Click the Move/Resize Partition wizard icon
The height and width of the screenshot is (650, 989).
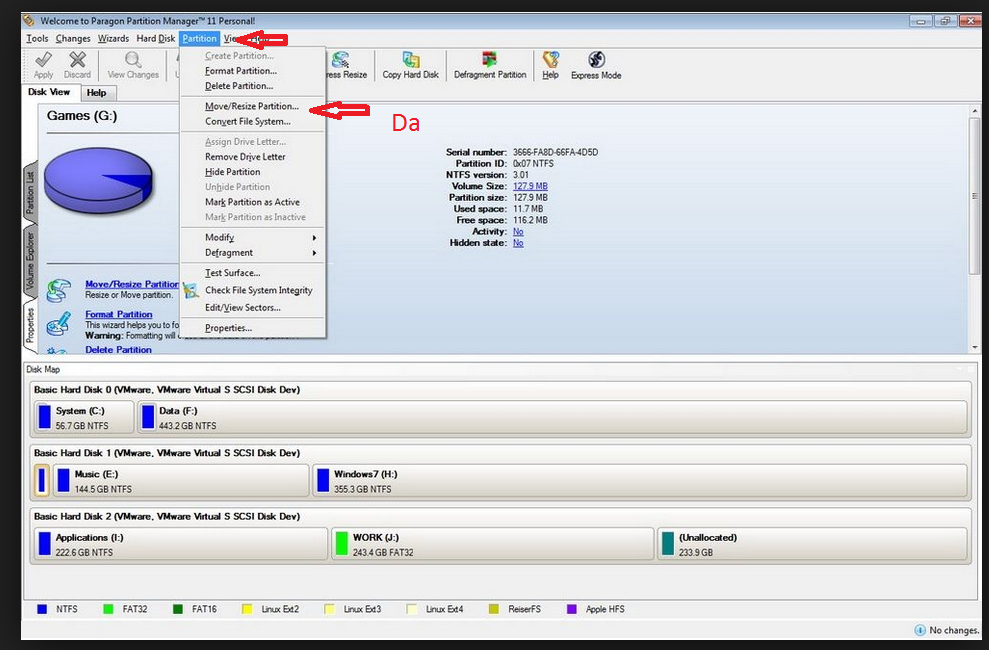[x=59, y=291]
